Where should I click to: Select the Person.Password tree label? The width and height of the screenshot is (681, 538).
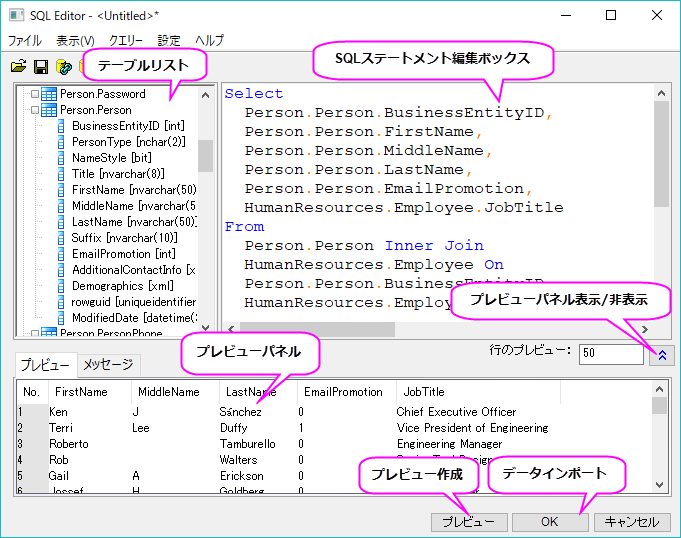(102, 94)
